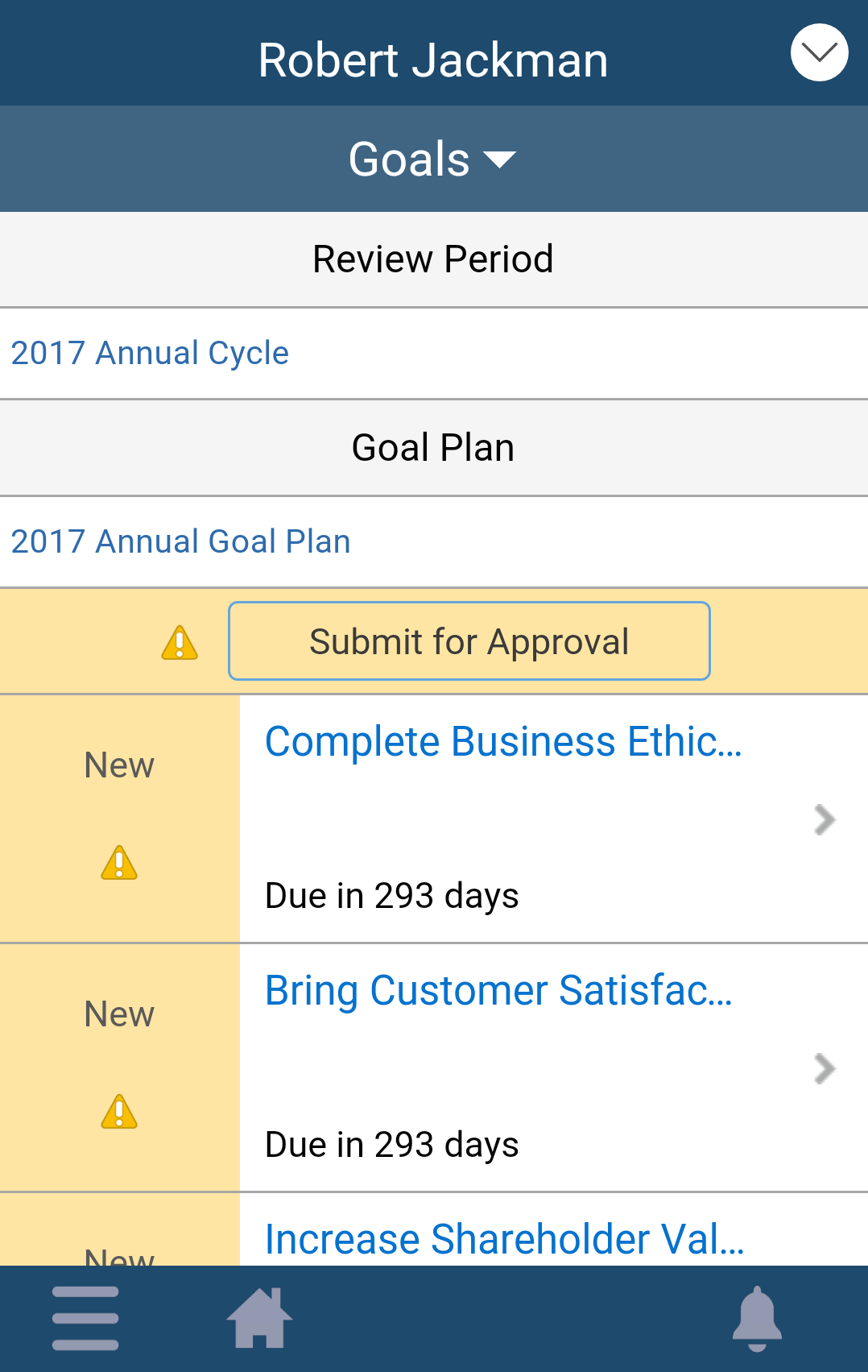Go to the home icon
The height and width of the screenshot is (1372, 868).
tap(259, 1317)
